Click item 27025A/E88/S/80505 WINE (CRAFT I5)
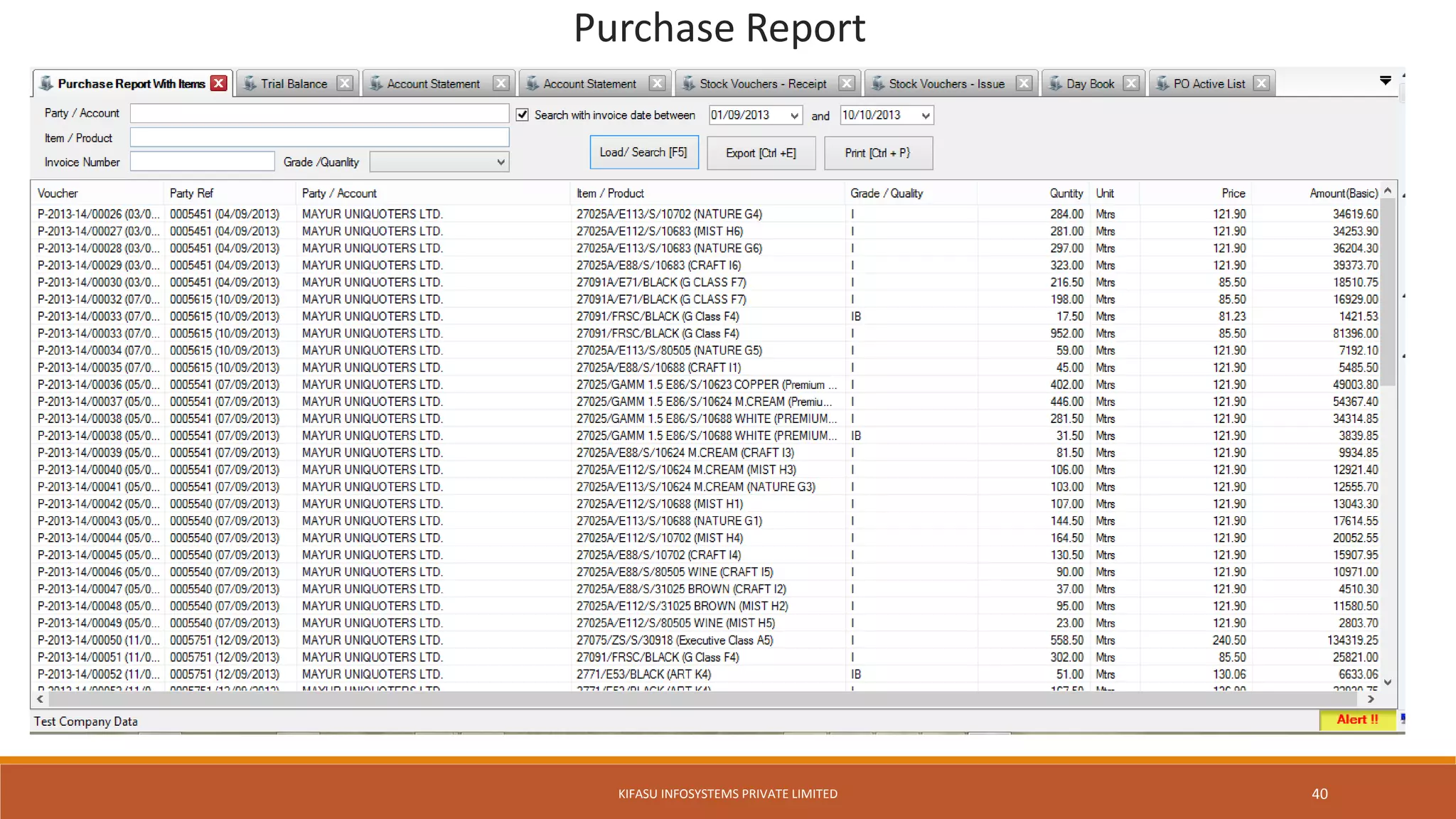The width and height of the screenshot is (1456, 819). [x=674, y=572]
